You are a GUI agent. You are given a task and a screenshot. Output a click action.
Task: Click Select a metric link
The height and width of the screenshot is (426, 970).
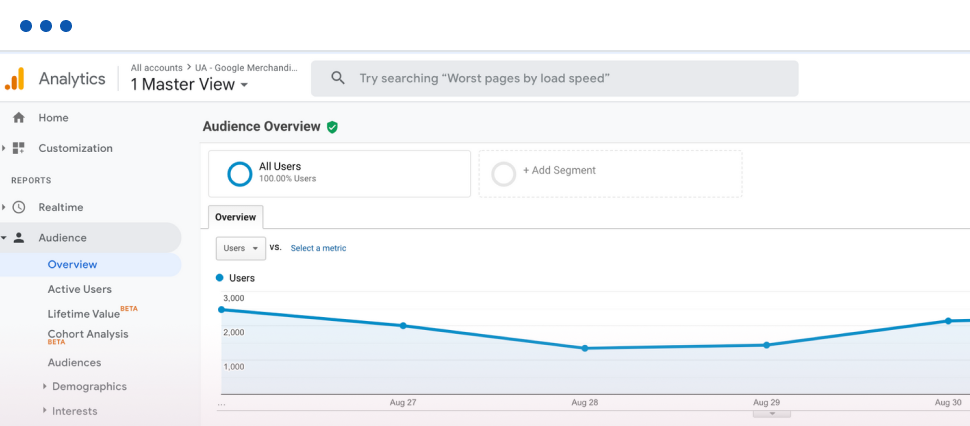318,248
